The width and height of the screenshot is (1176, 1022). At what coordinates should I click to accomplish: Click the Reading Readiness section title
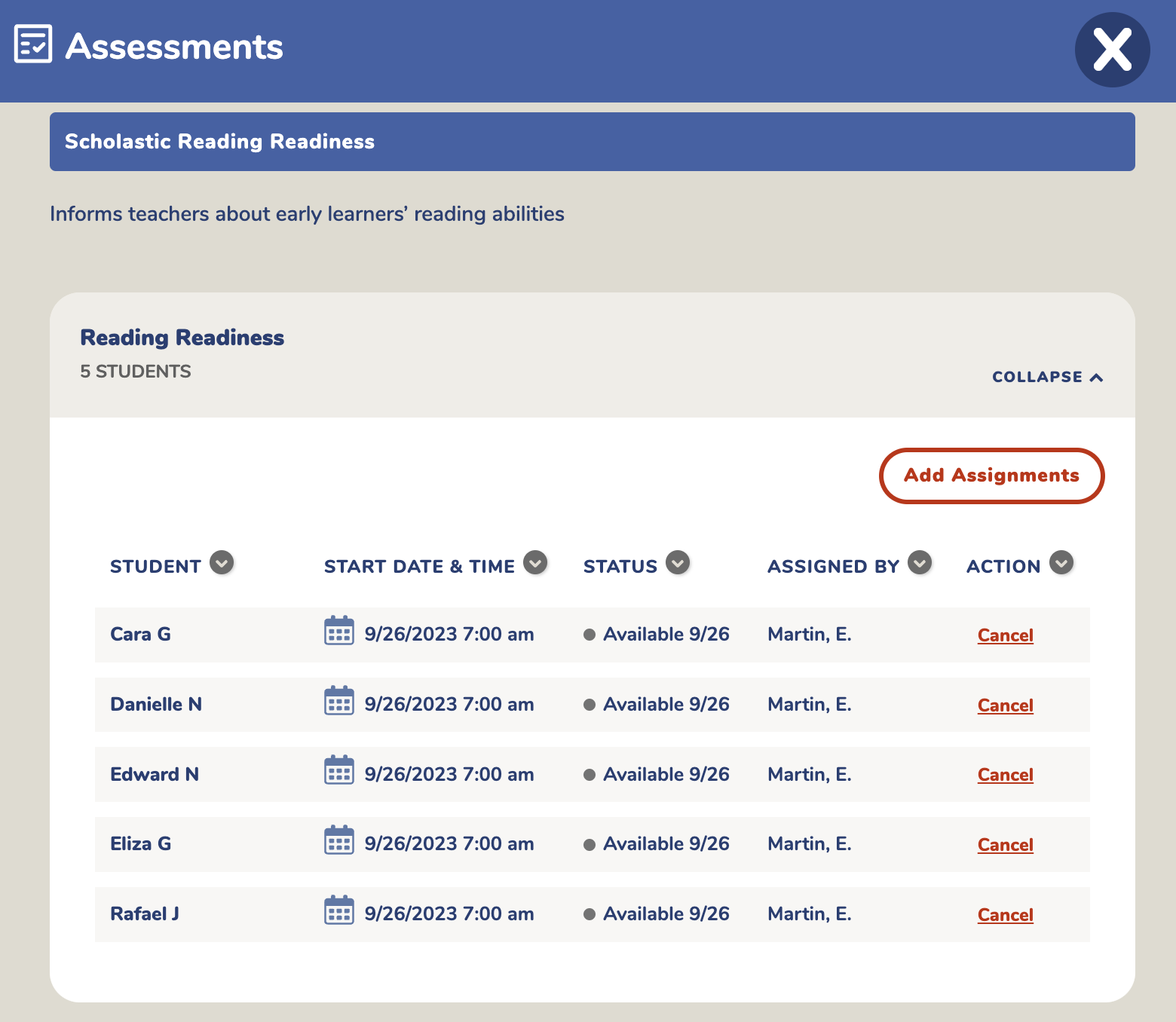pos(182,338)
